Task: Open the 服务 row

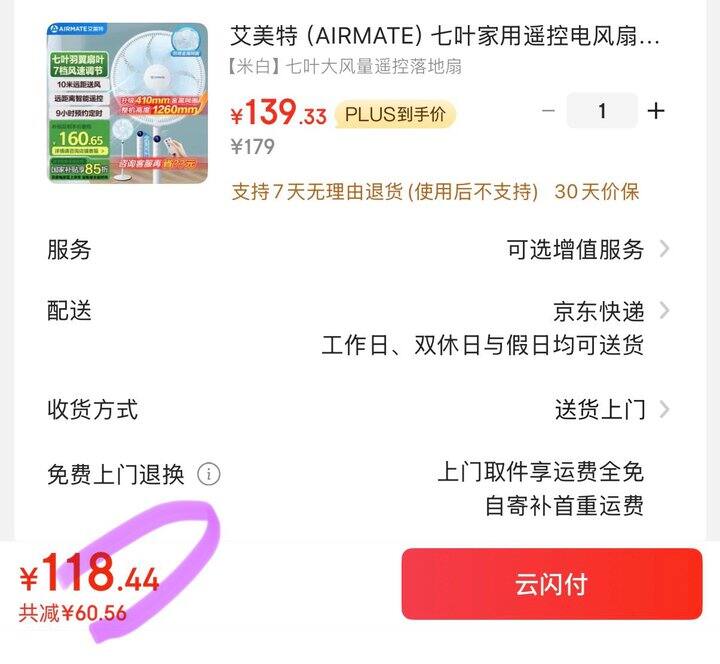Action: pyautogui.click(x=358, y=249)
